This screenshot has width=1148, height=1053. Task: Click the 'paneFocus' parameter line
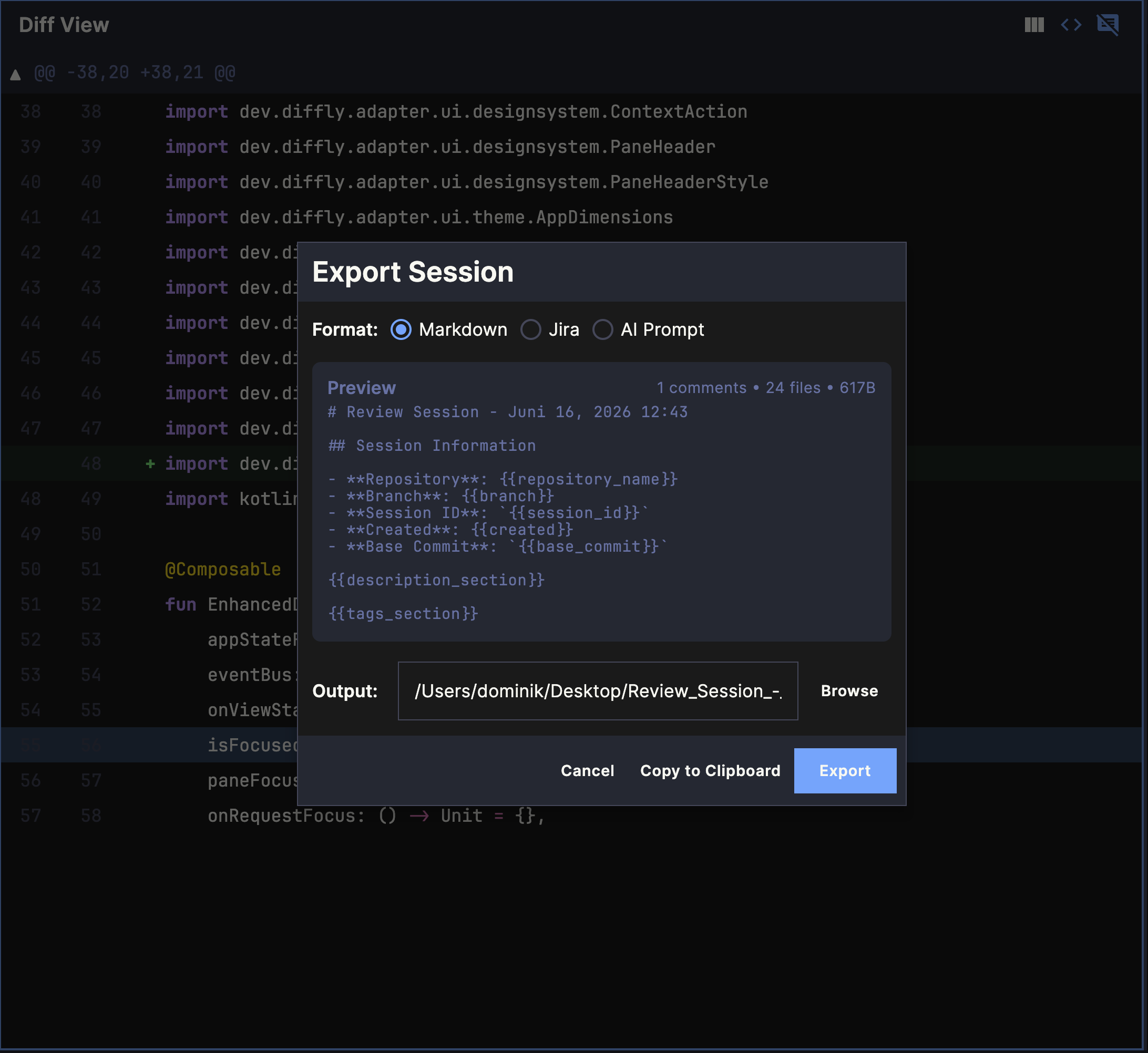pyautogui.click(x=252, y=781)
